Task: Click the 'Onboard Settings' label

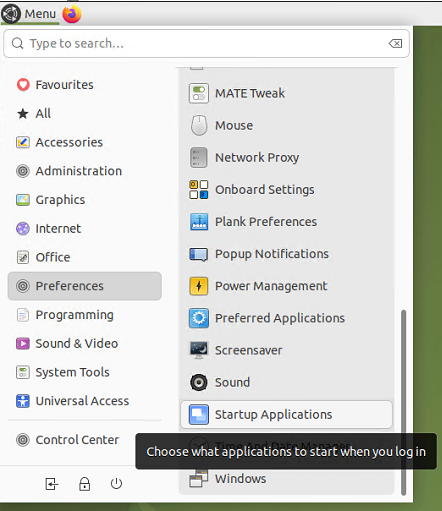Action: tap(265, 190)
